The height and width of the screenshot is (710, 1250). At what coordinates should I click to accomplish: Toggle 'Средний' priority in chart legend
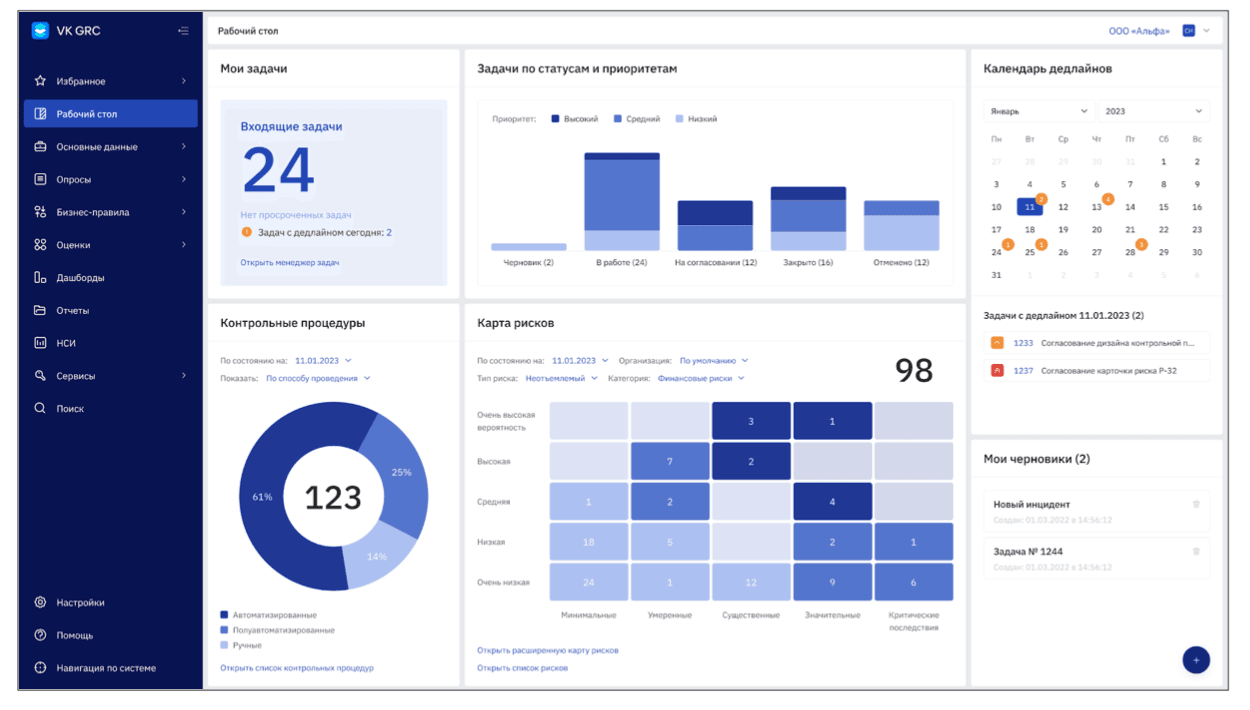[x=636, y=119]
